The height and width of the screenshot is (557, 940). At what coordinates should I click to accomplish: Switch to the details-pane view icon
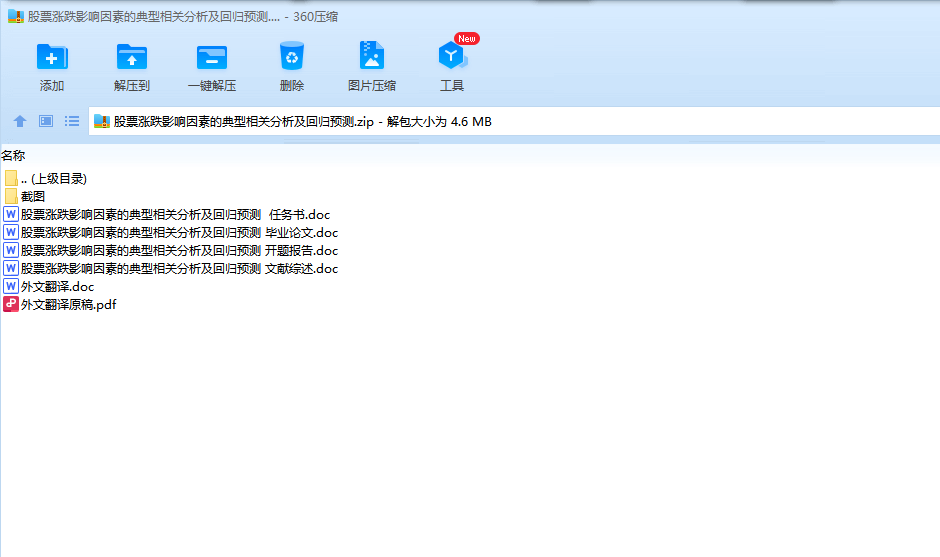pyautogui.click(x=46, y=121)
